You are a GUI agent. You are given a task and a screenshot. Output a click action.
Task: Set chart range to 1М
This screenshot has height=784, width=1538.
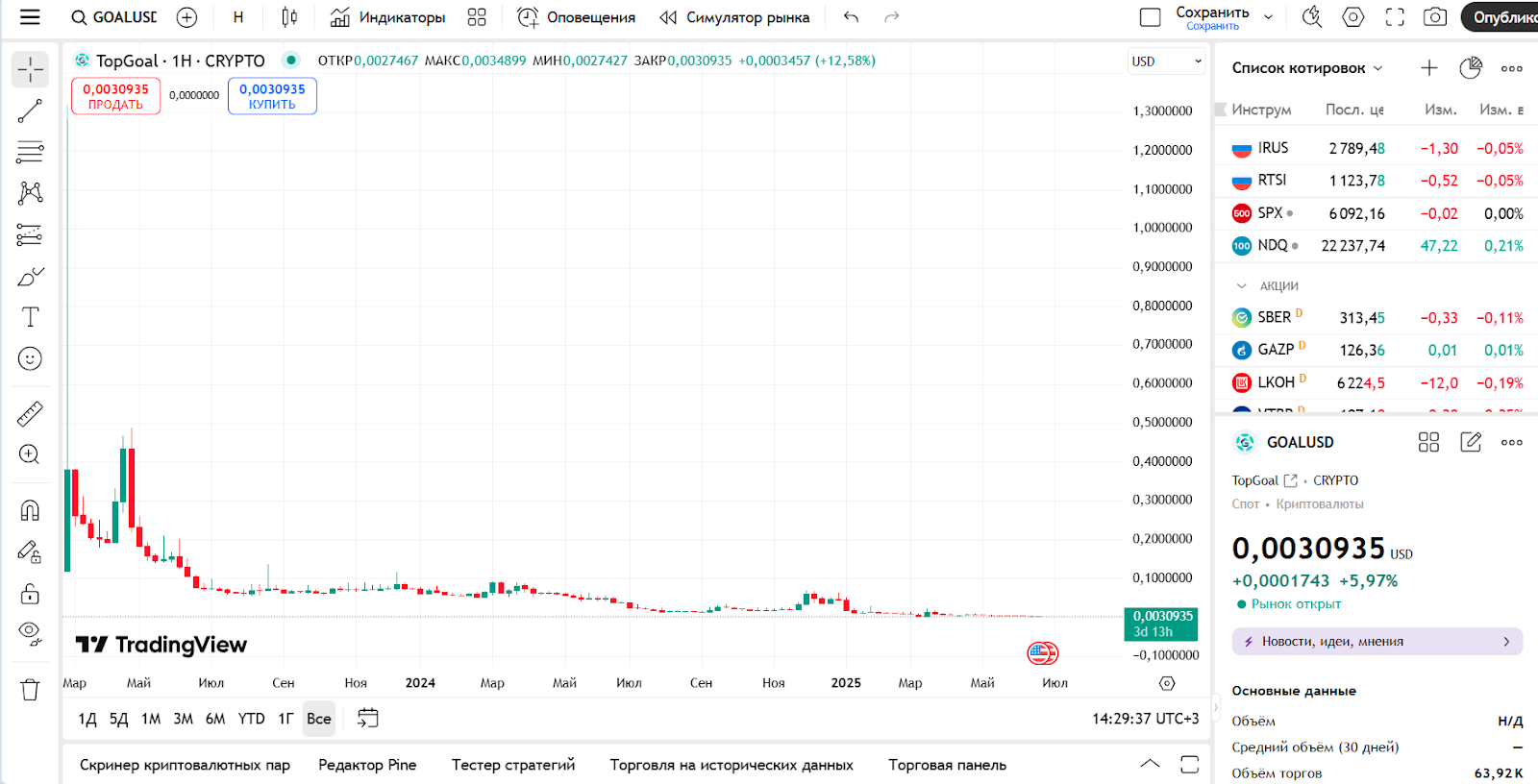151,719
